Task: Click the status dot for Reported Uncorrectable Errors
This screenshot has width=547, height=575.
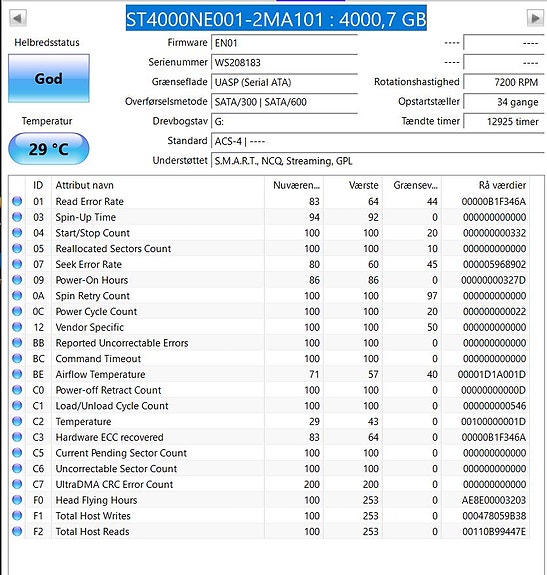Action: pos(17,343)
